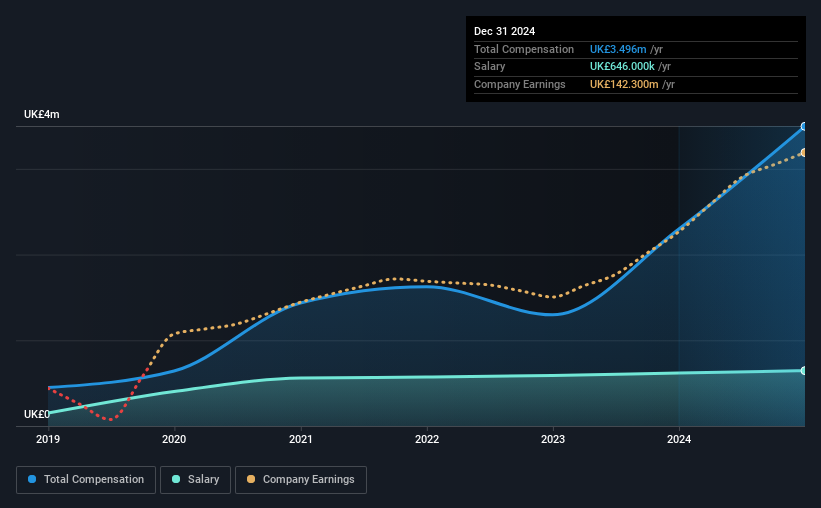Select the 2021 x-axis label
Screen dimensions: 821x508
301,439
